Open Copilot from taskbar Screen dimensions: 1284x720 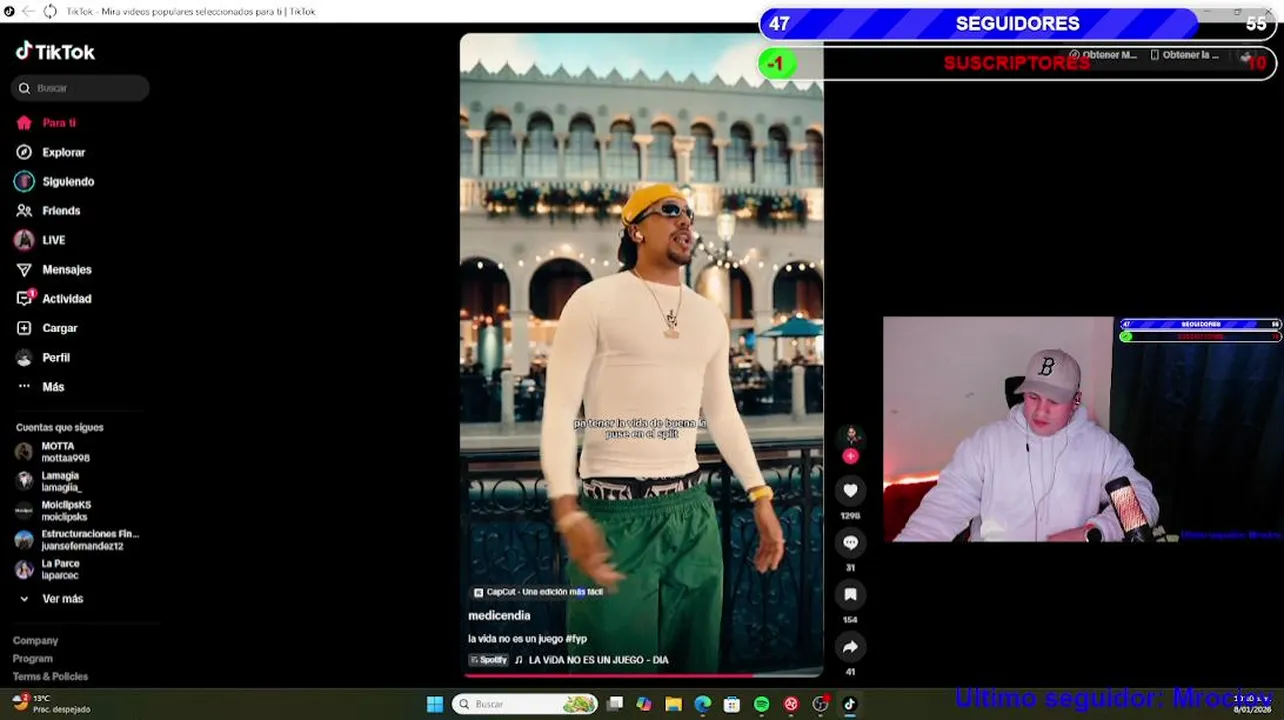(644, 704)
